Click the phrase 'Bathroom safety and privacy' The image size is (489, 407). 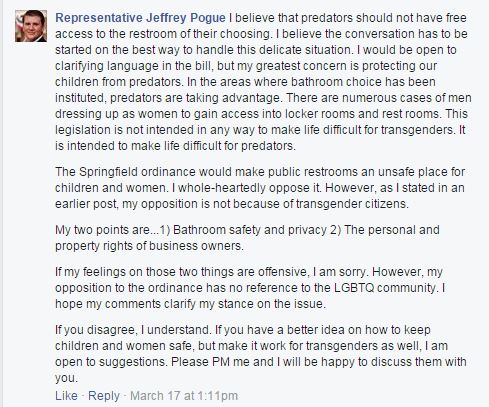[250, 230]
